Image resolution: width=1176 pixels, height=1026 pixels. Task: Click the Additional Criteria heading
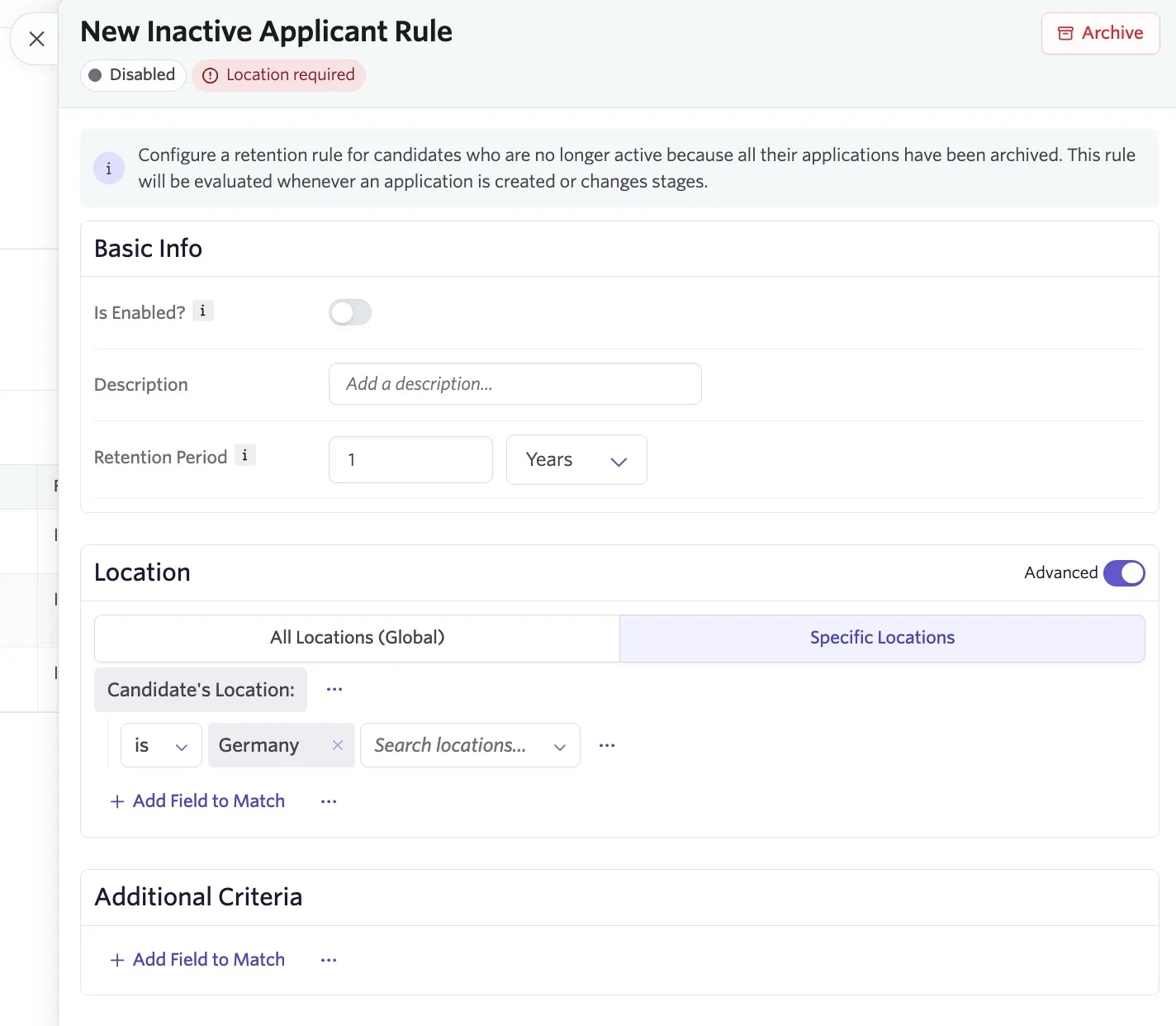tap(198, 897)
